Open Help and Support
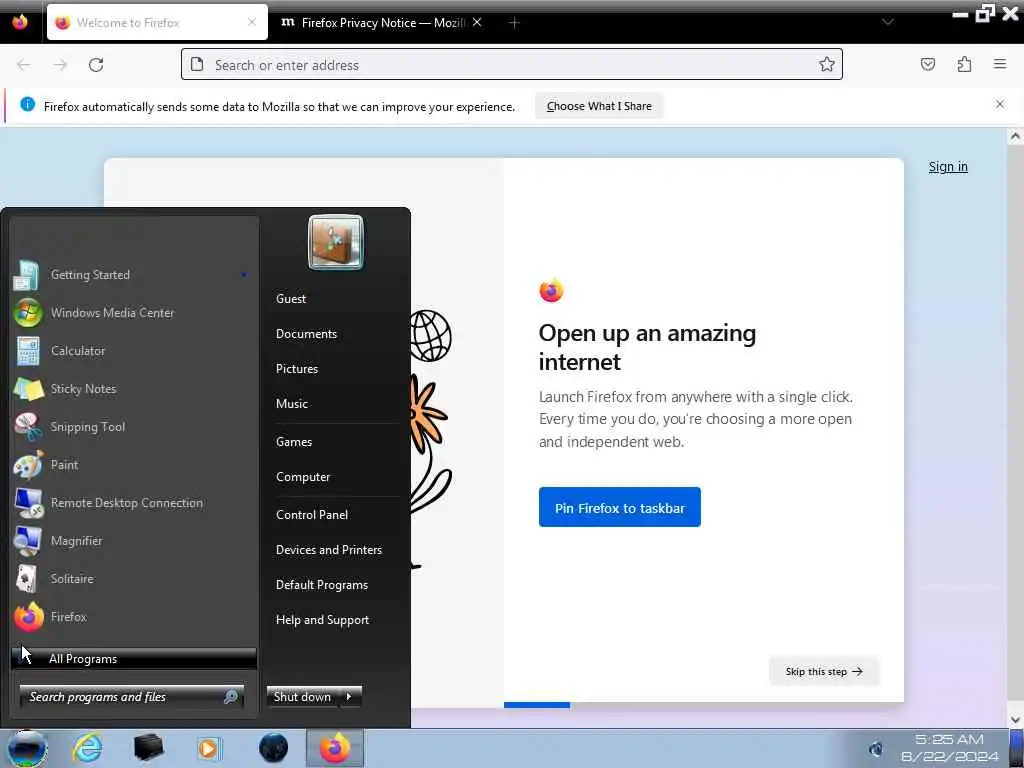This screenshot has height=768, width=1024. click(x=322, y=620)
